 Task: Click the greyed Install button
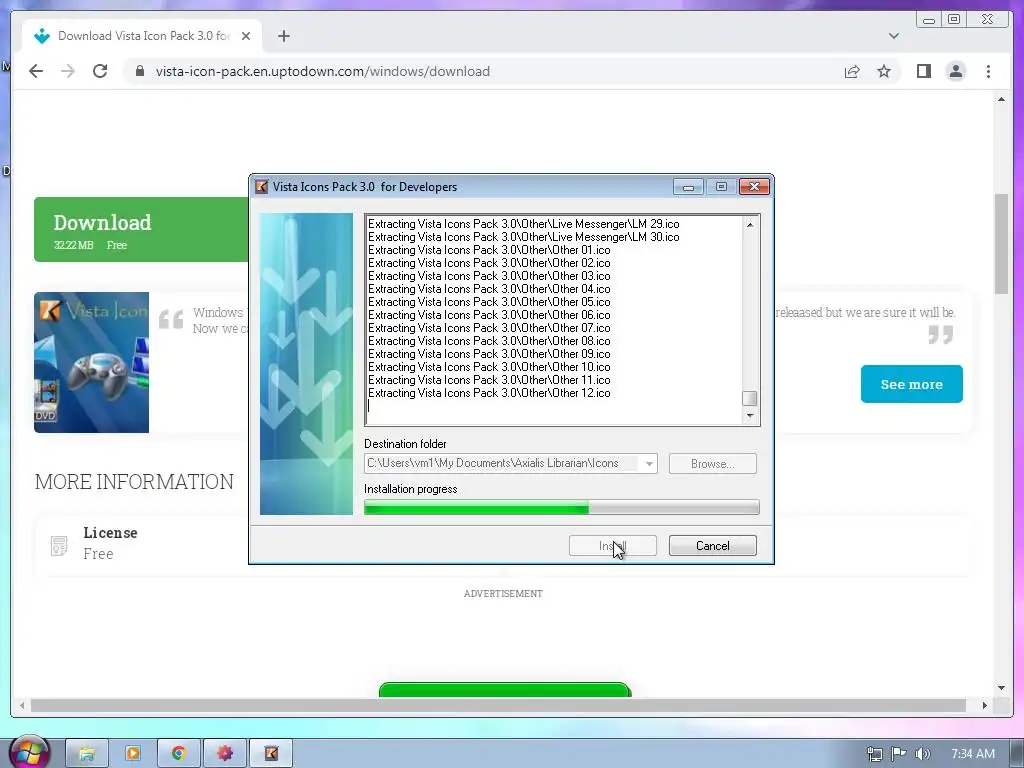point(613,545)
